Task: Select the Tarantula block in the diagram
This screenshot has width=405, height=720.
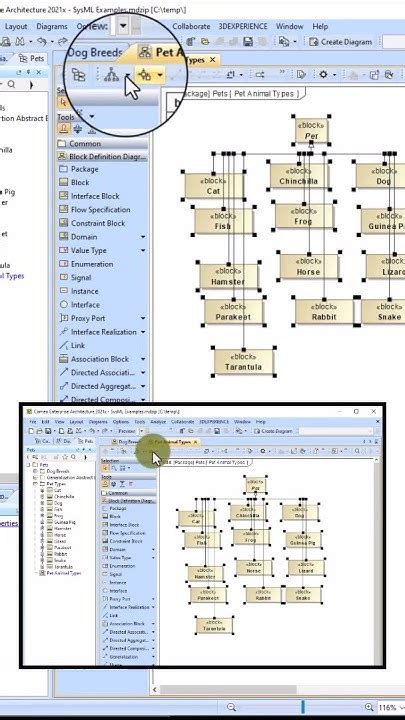Action: click(244, 362)
